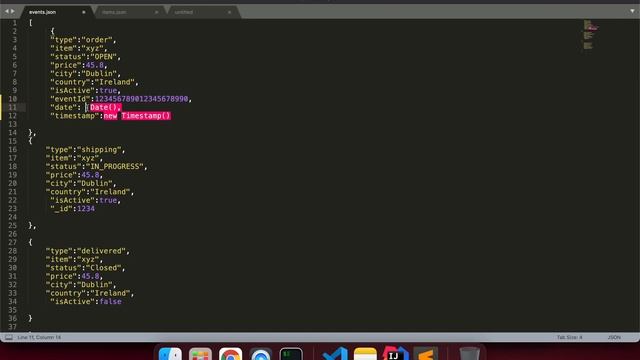Launch Visual Studio Code from the Dock
The image size is (640, 360).
click(335, 353)
